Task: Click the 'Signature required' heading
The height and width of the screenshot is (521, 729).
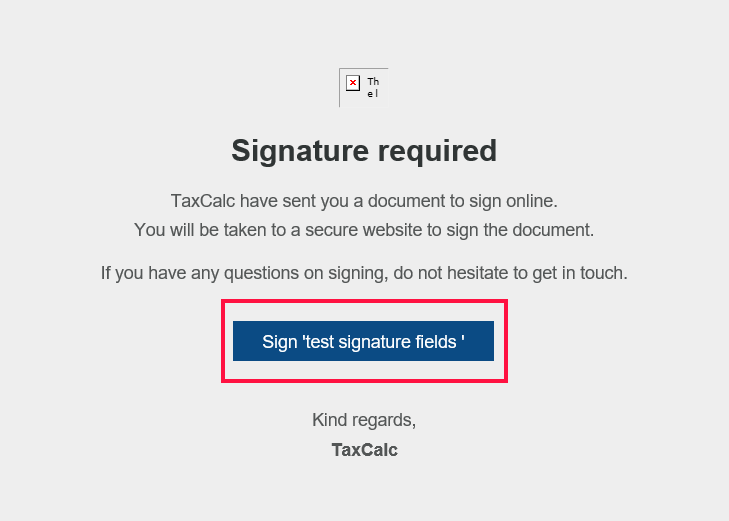Action: (x=364, y=150)
